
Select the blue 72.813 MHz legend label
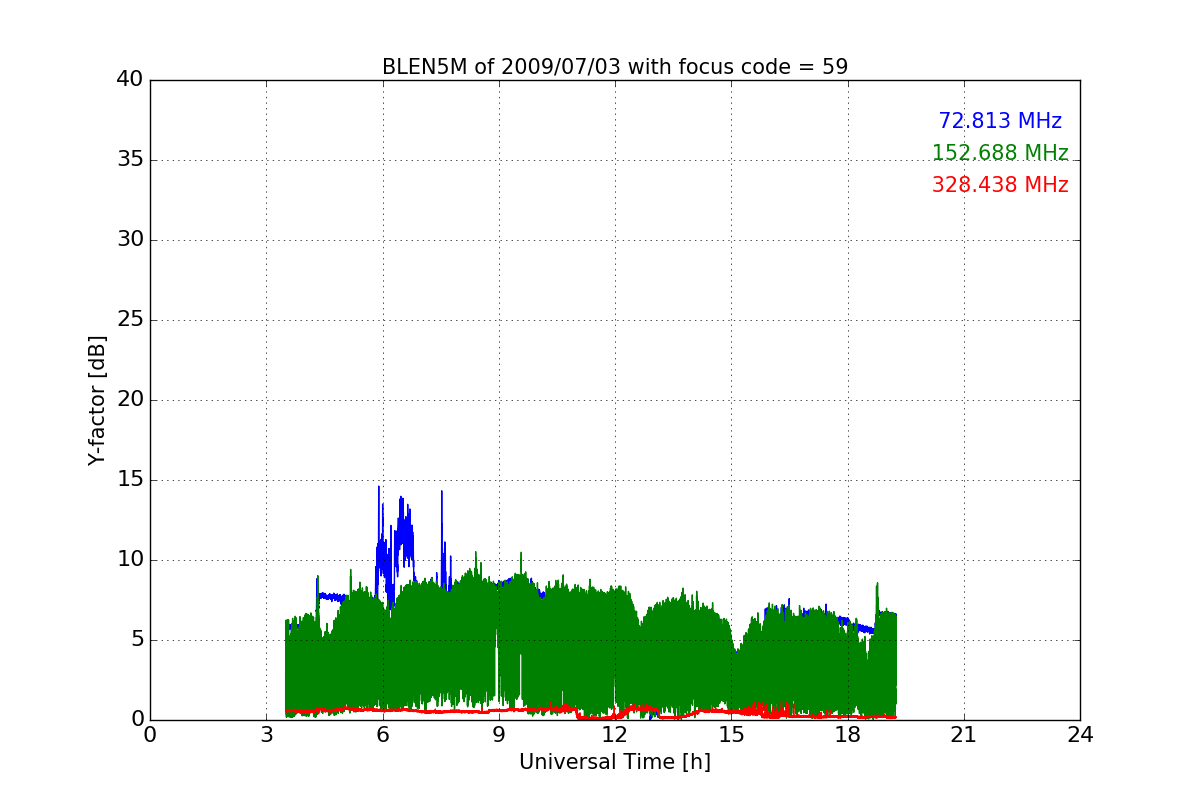(x=1000, y=121)
